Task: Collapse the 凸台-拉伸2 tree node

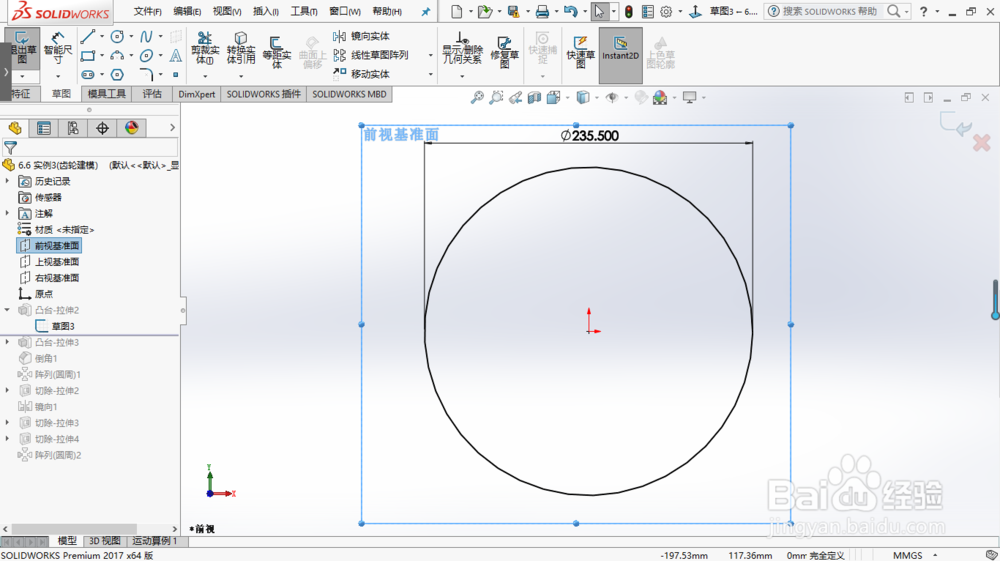Action: [8, 310]
